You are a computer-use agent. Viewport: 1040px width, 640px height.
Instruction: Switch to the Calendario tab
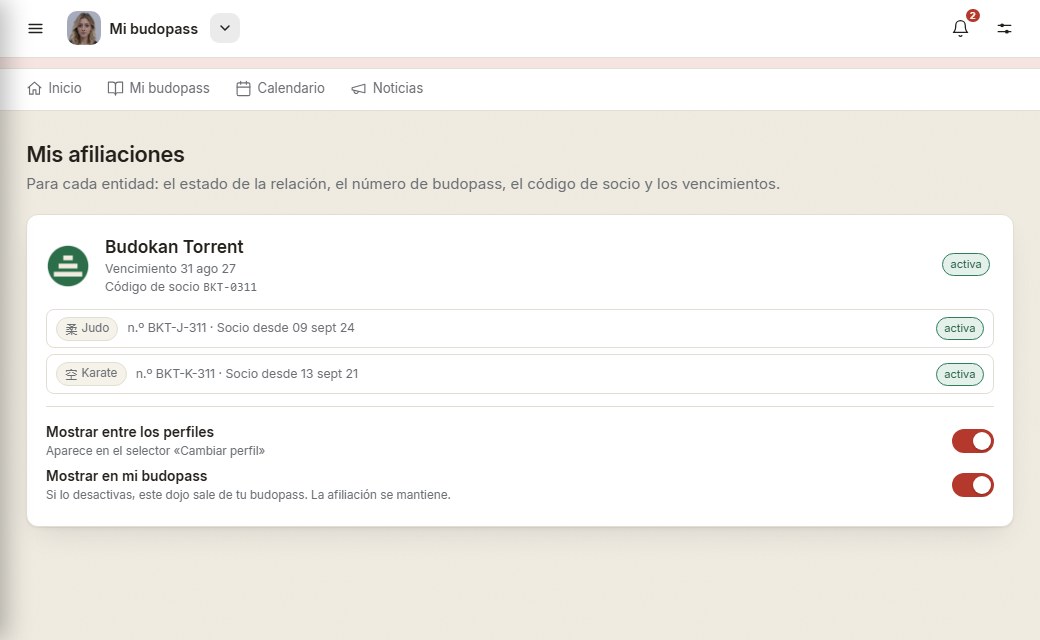281,88
